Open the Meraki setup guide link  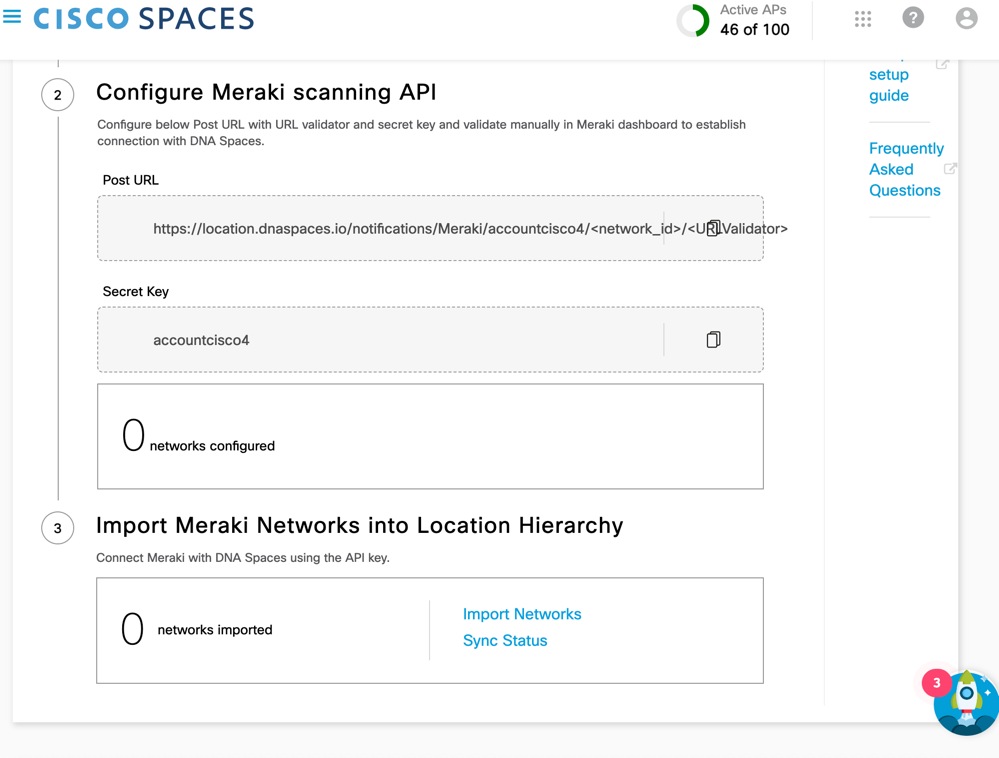(889, 84)
